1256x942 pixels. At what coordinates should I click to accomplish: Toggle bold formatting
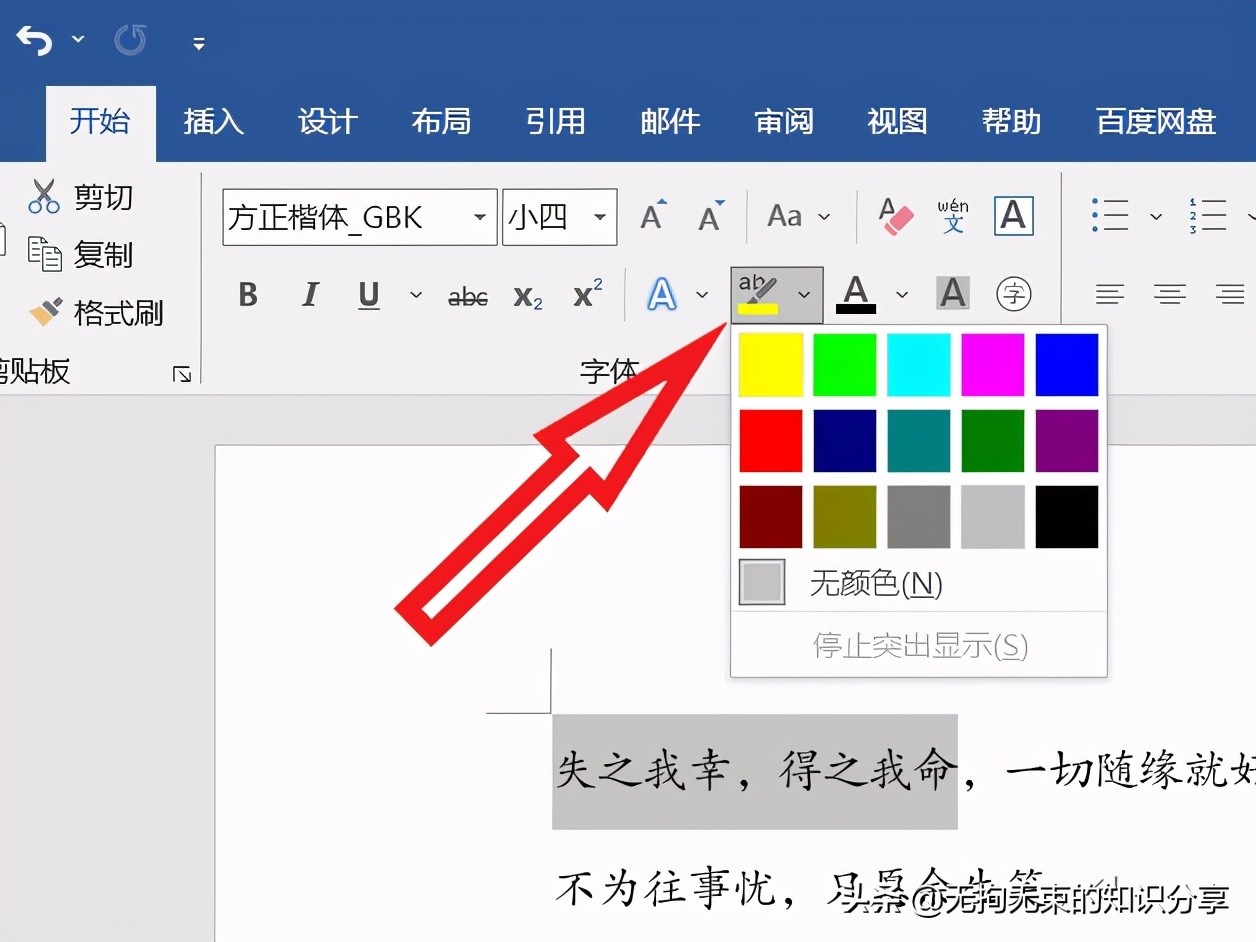247,295
